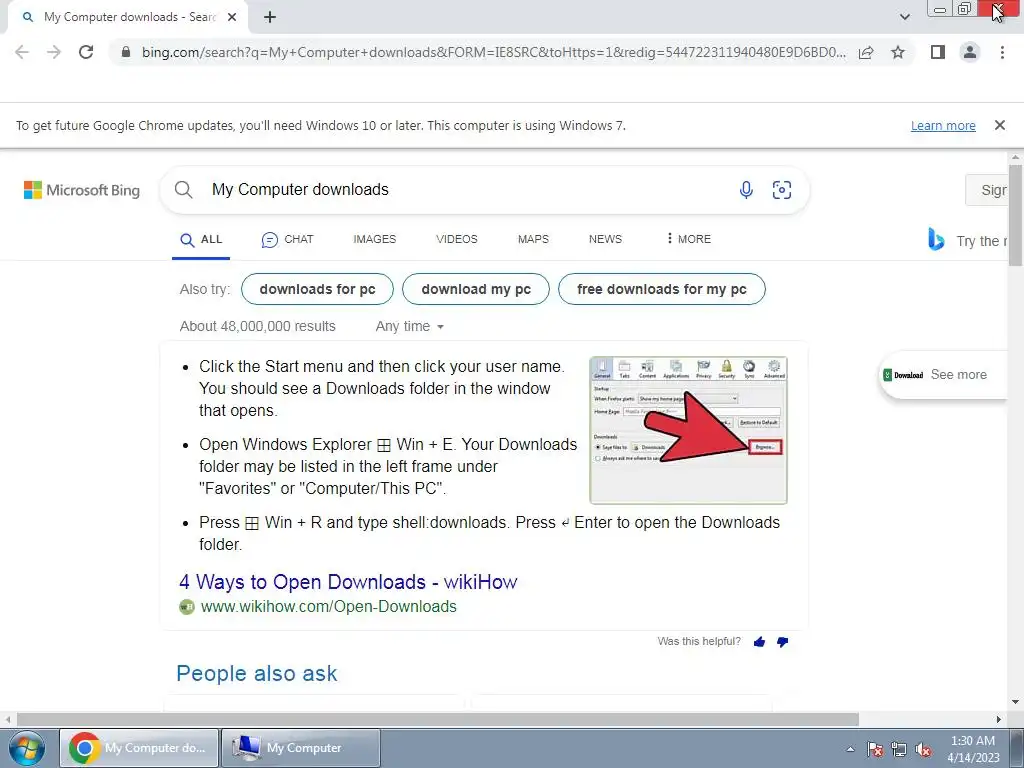Switch to My Computer taskbar window
Viewport: 1024px width, 768px height.
[301, 748]
